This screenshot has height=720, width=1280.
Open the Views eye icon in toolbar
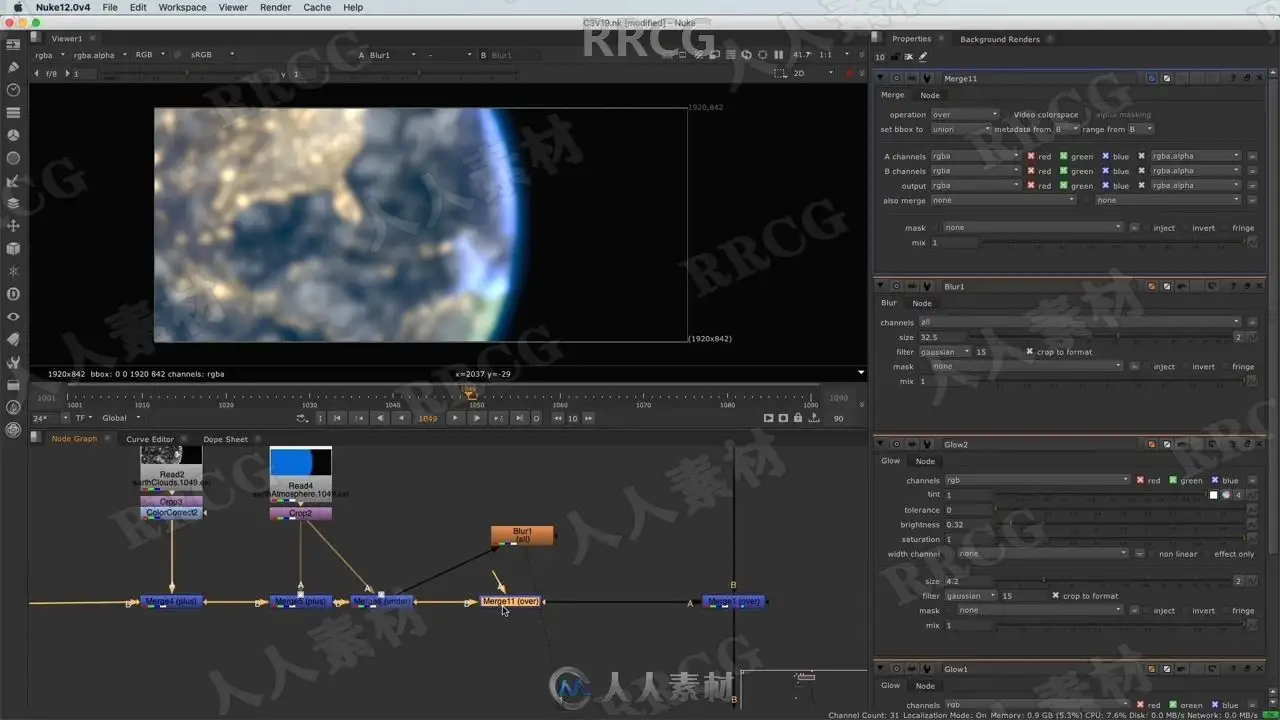coord(13,317)
